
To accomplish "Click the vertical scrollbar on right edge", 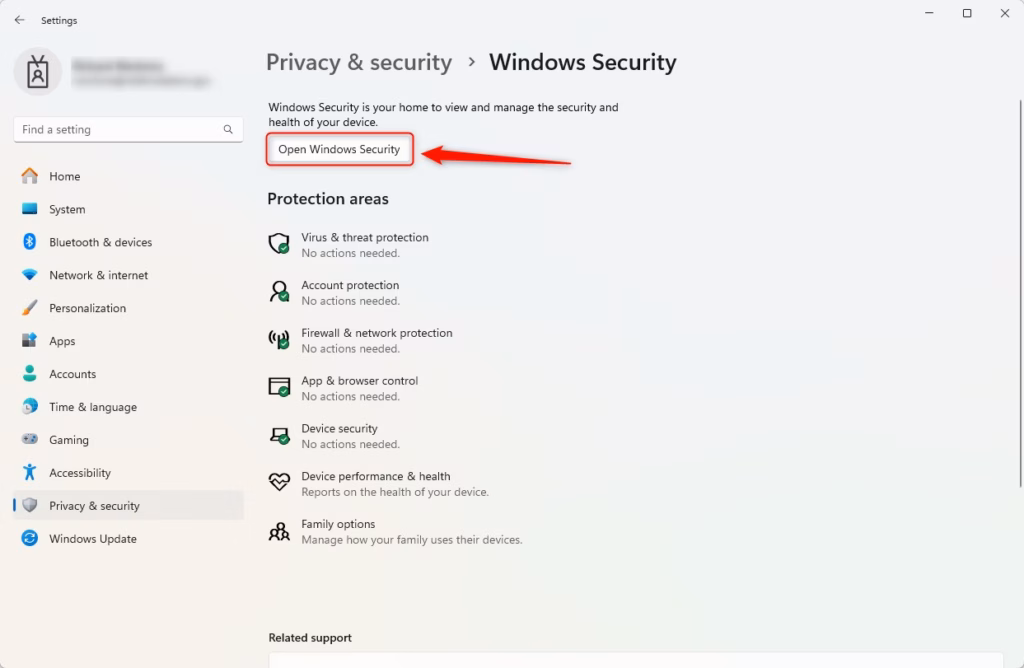I will [1020, 293].
